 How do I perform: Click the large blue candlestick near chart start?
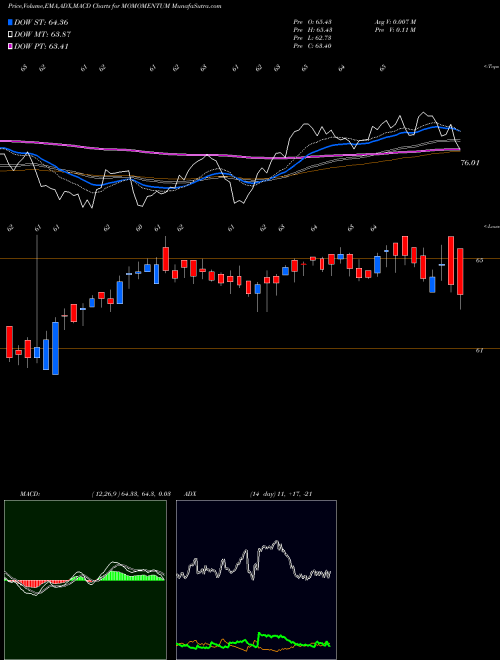click(x=55, y=348)
